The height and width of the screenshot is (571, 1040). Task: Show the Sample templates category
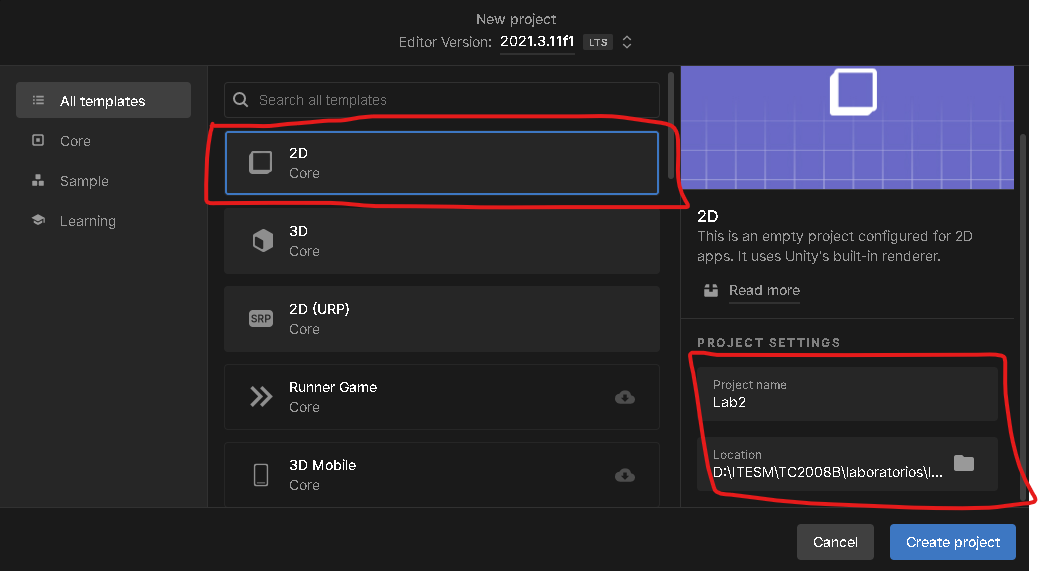[x=84, y=181]
